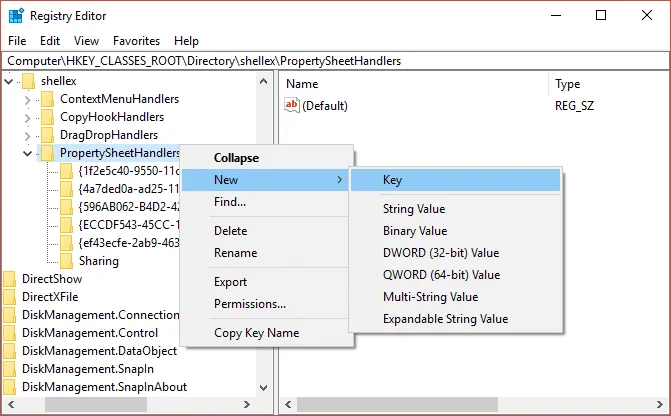
Task: Click the tree pane horizontal scrollbar thumb
Action: pos(96,404)
